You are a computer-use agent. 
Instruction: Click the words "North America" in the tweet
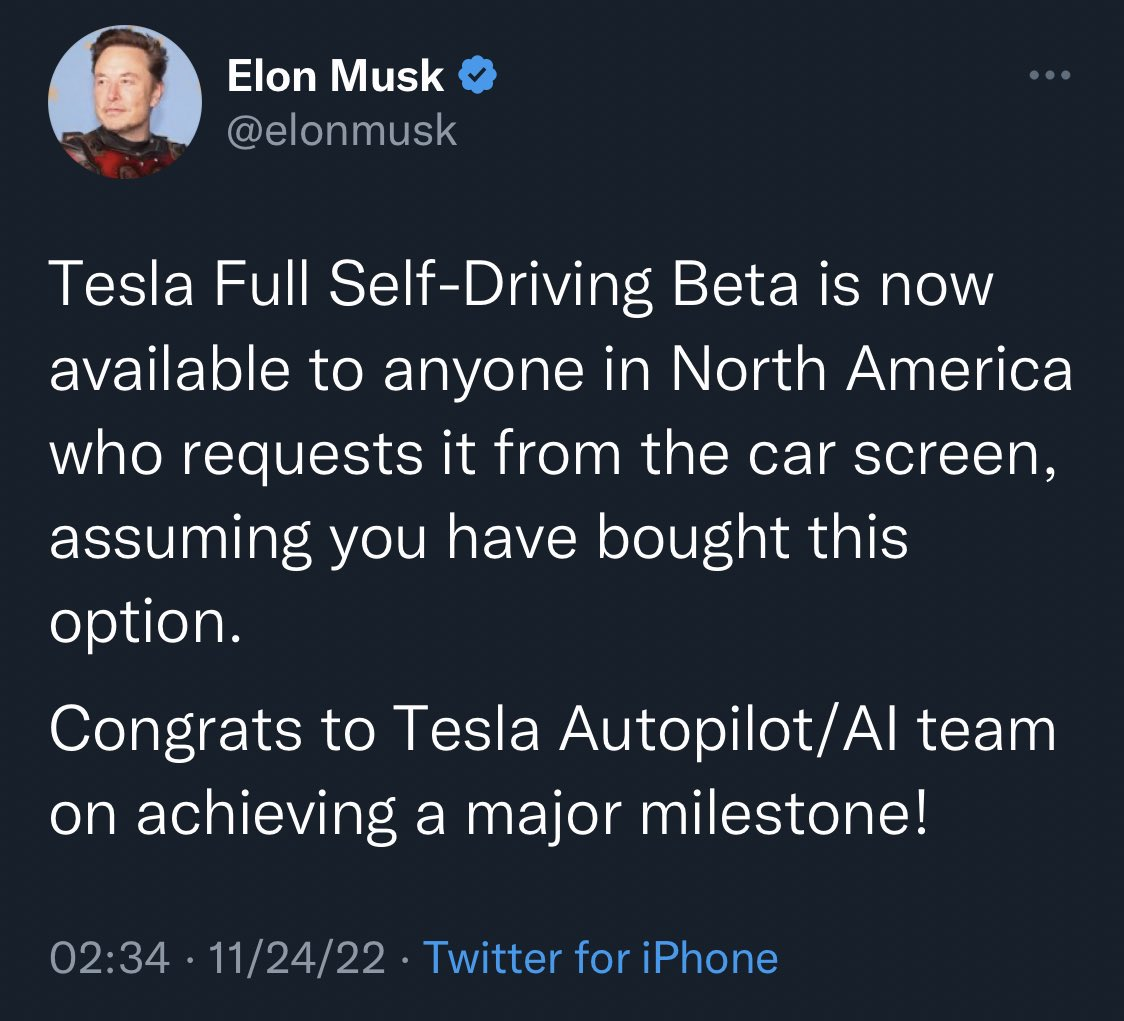pyautogui.click(x=872, y=370)
